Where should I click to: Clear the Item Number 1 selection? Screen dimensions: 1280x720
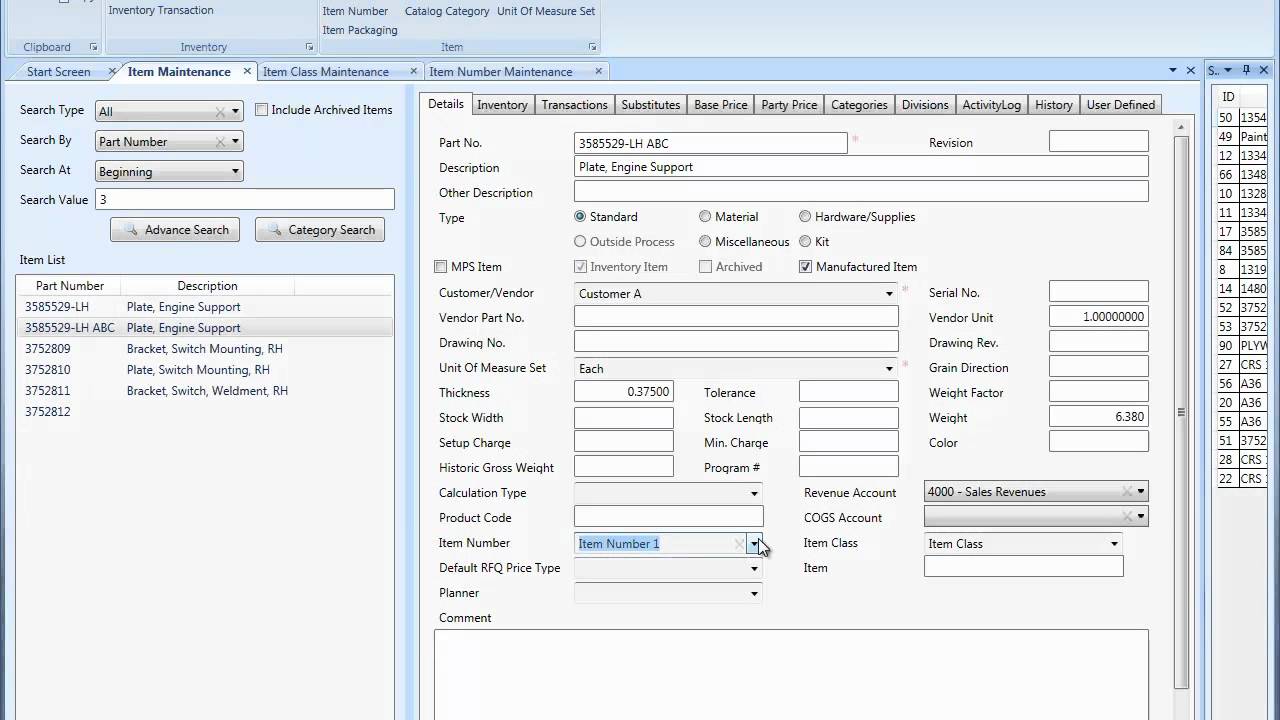pos(740,544)
